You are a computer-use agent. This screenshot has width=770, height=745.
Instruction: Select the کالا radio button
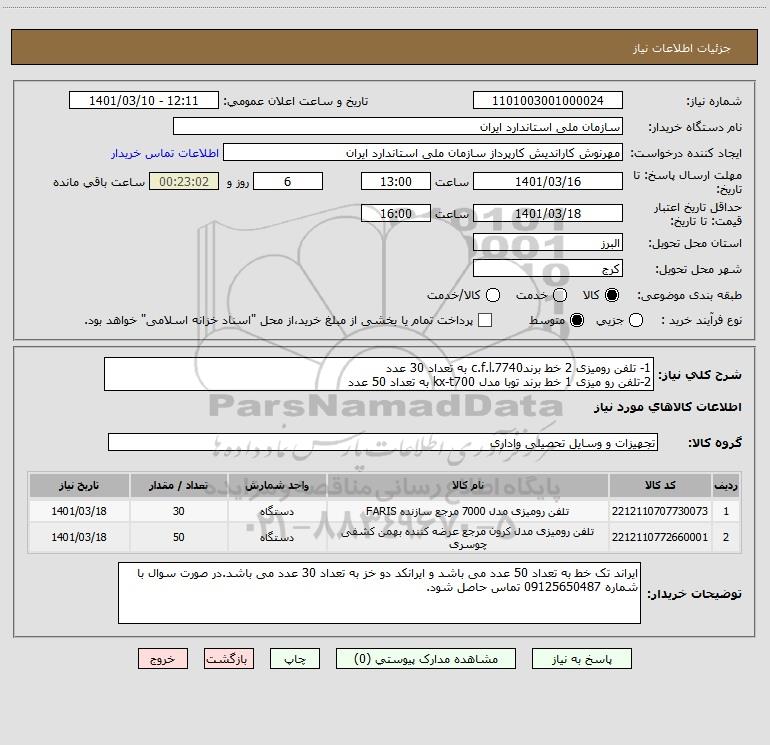612,295
